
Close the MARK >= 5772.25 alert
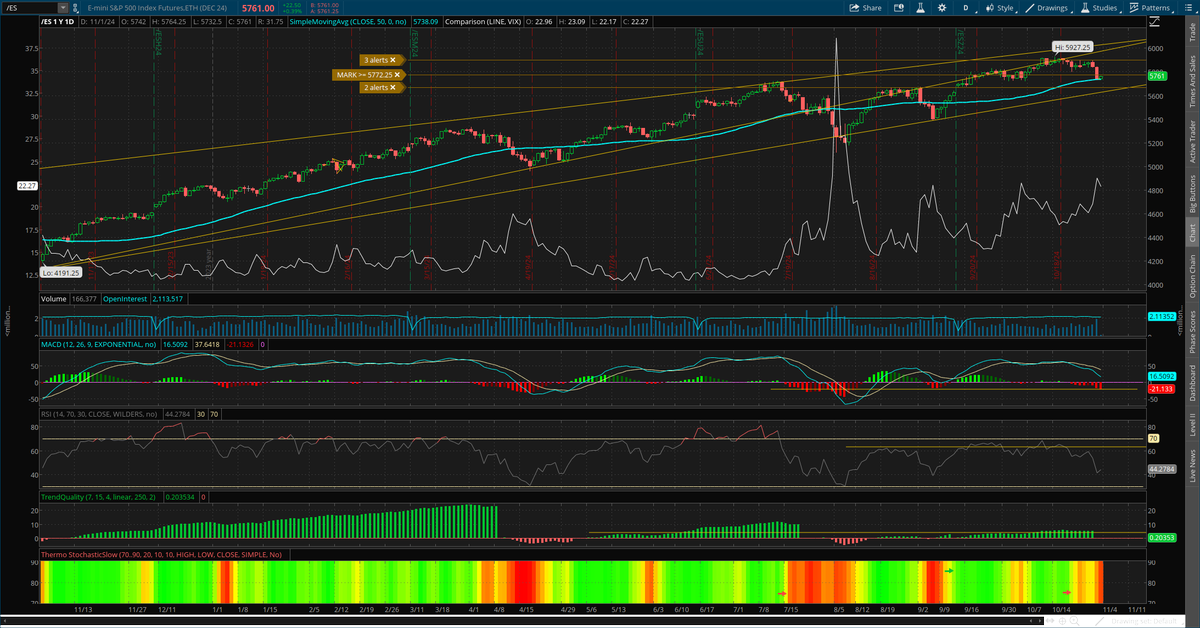(397, 74)
